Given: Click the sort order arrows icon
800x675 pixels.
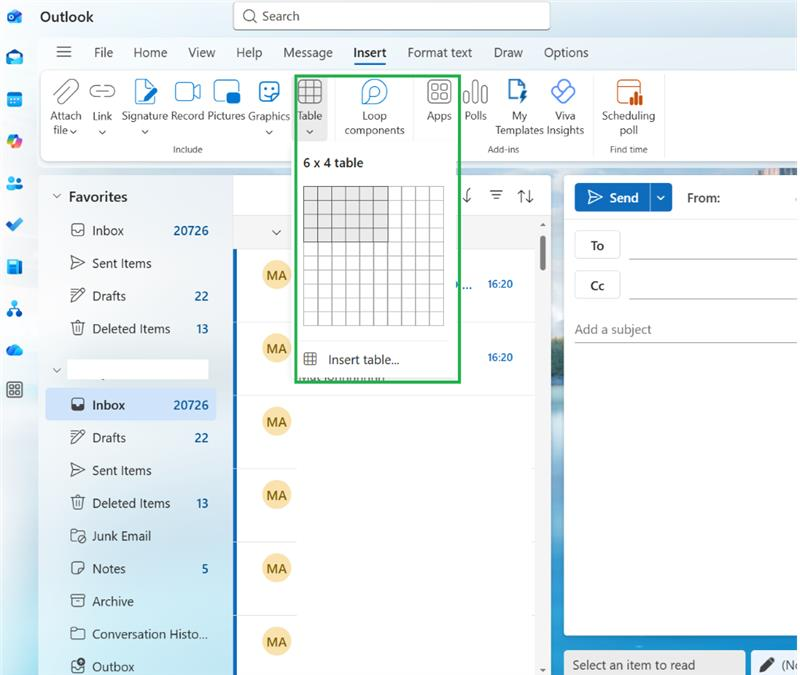Looking at the screenshot, I should [x=526, y=196].
